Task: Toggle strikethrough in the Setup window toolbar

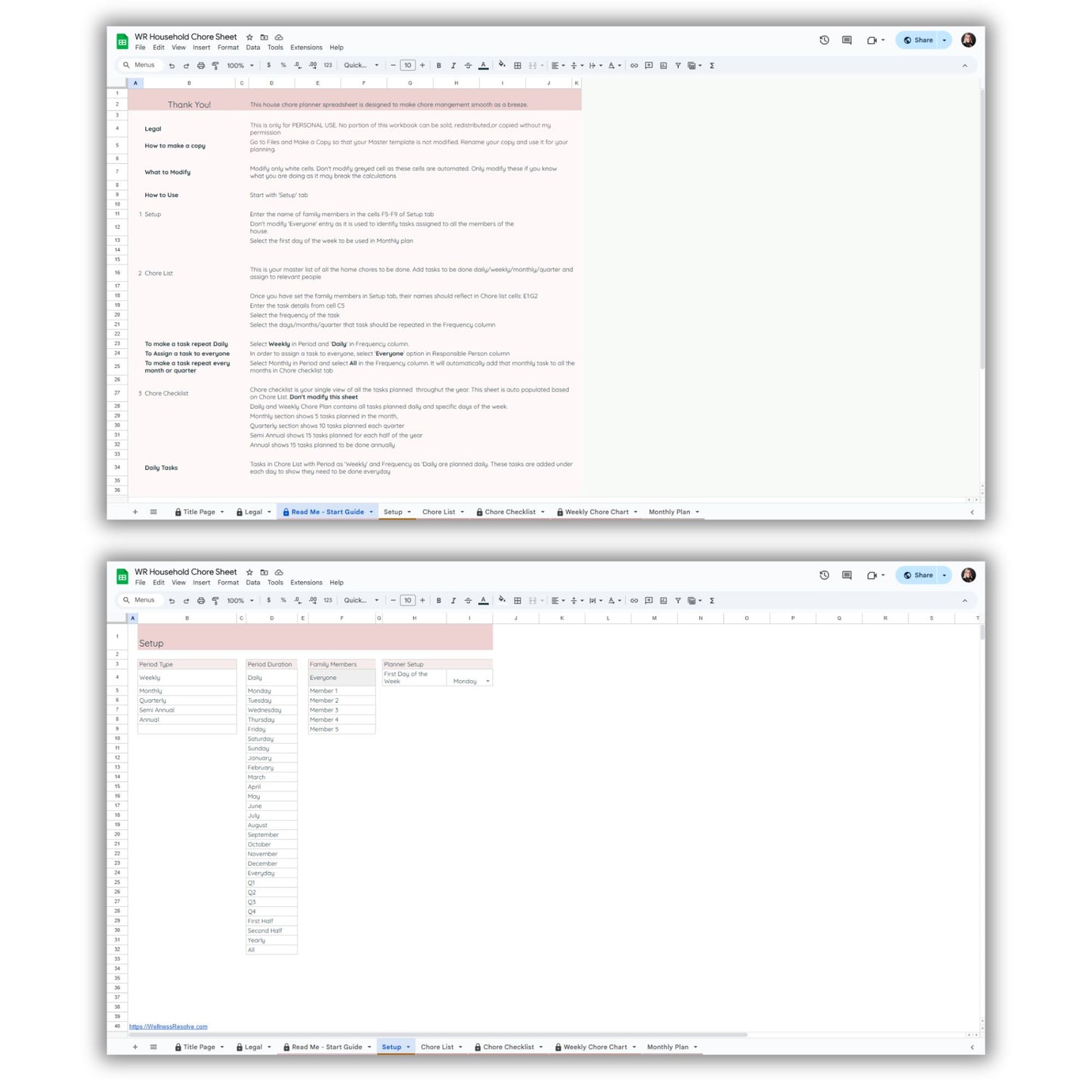Action: [468, 601]
